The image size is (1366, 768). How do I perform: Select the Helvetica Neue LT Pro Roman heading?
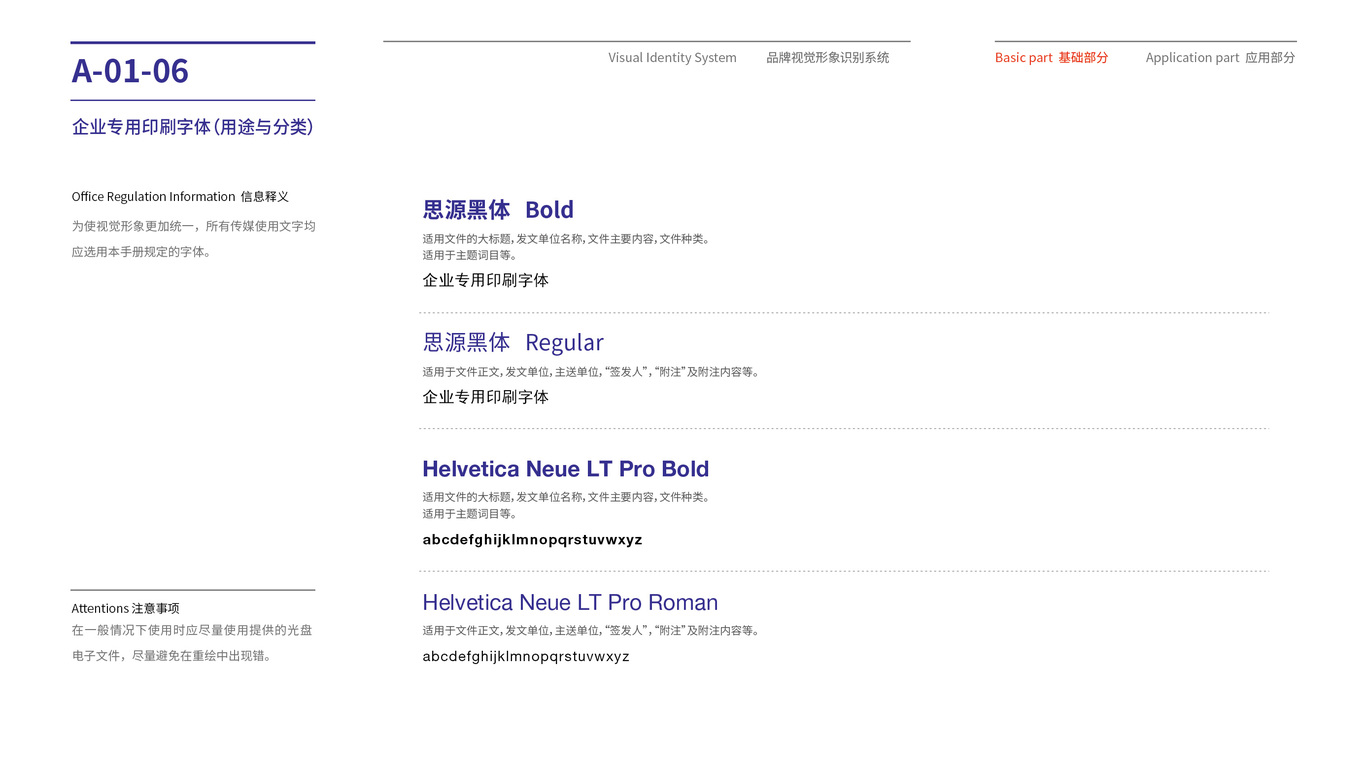(570, 603)
